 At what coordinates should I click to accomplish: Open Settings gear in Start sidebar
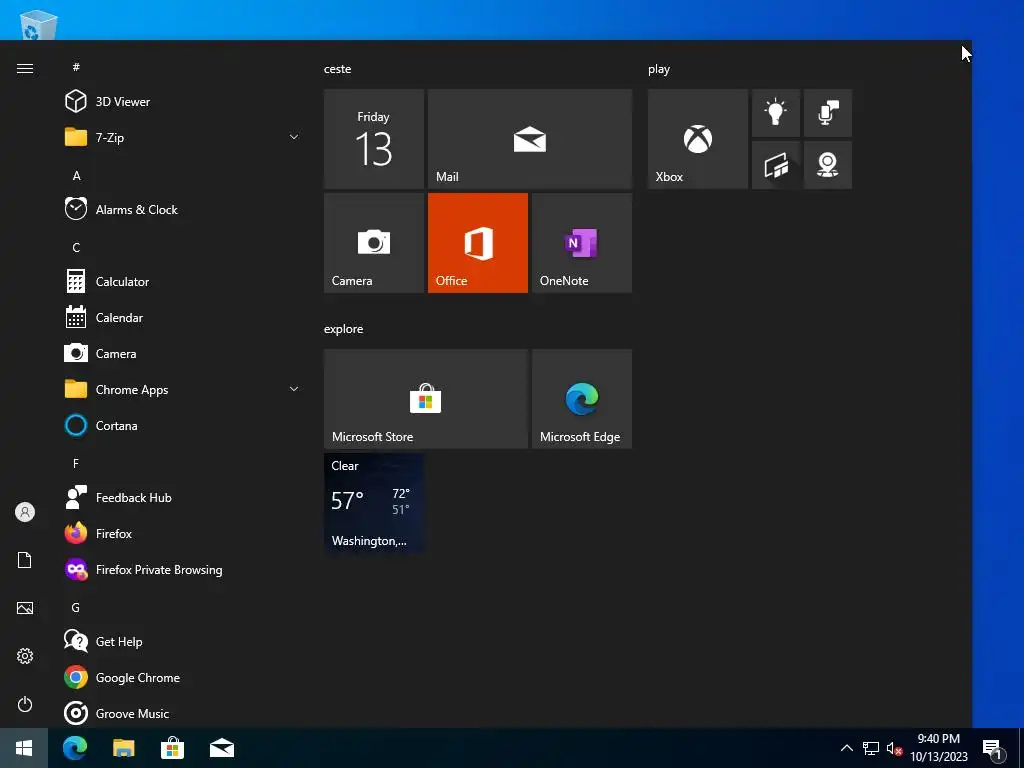click(x=25, y=656)
